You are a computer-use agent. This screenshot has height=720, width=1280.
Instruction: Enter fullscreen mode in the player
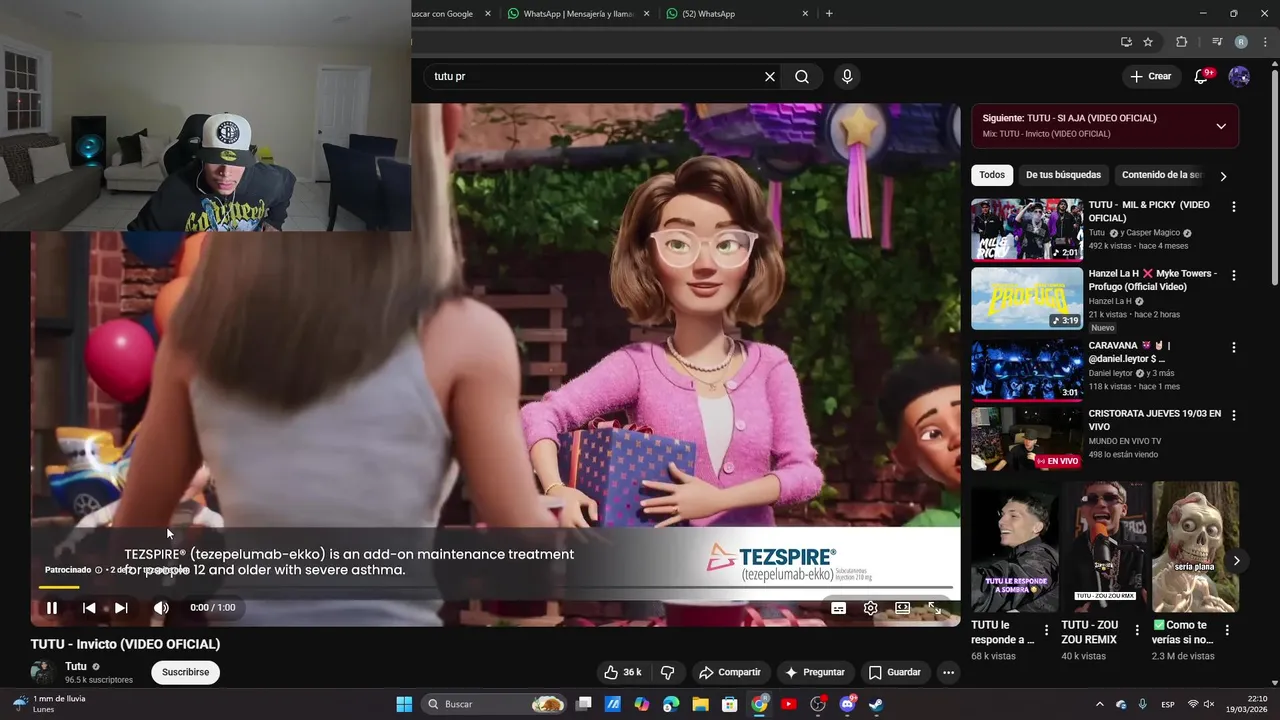coord(934,608)
